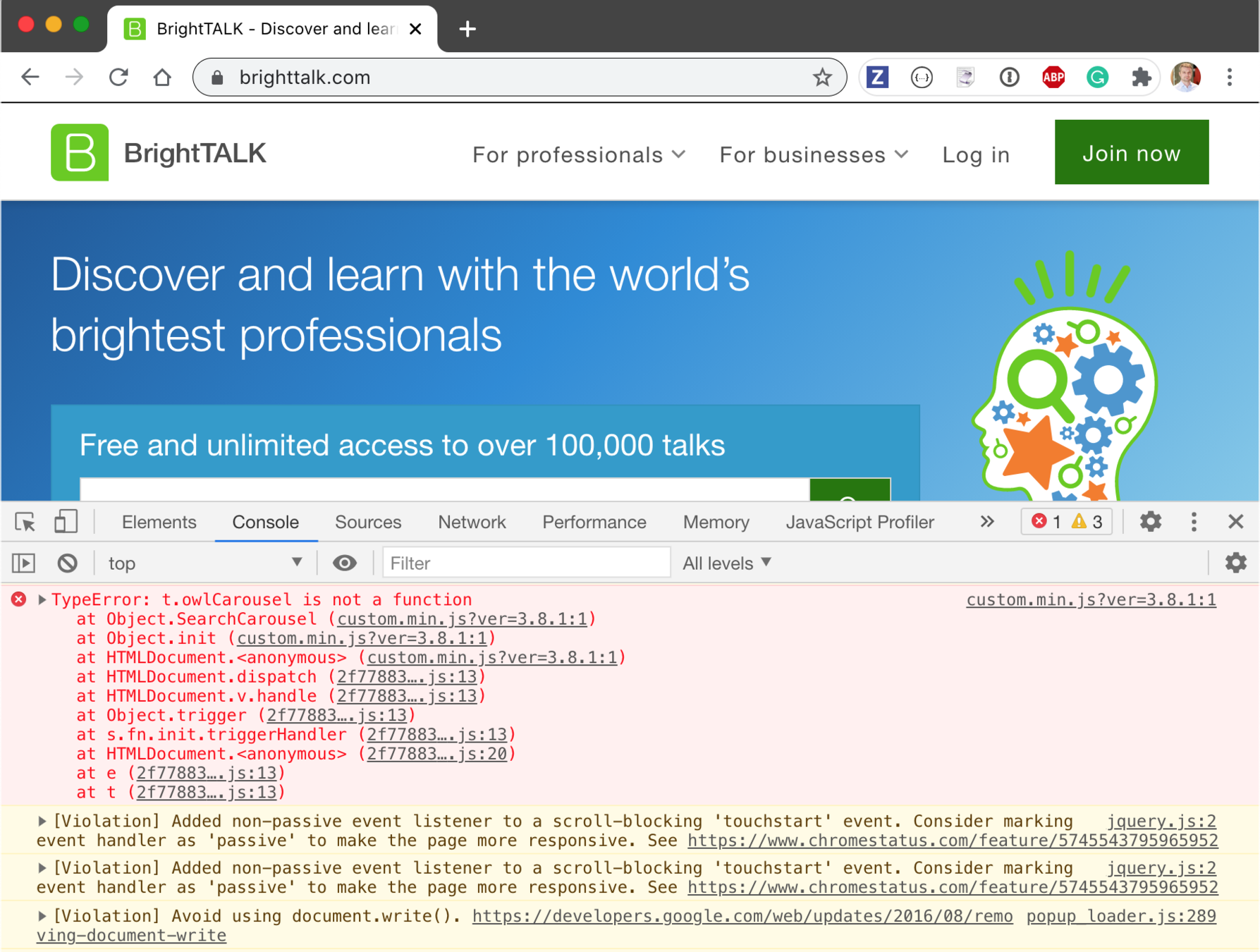
Task: Open the popup_loader.js:289 source link
Action: point(1121,916)
